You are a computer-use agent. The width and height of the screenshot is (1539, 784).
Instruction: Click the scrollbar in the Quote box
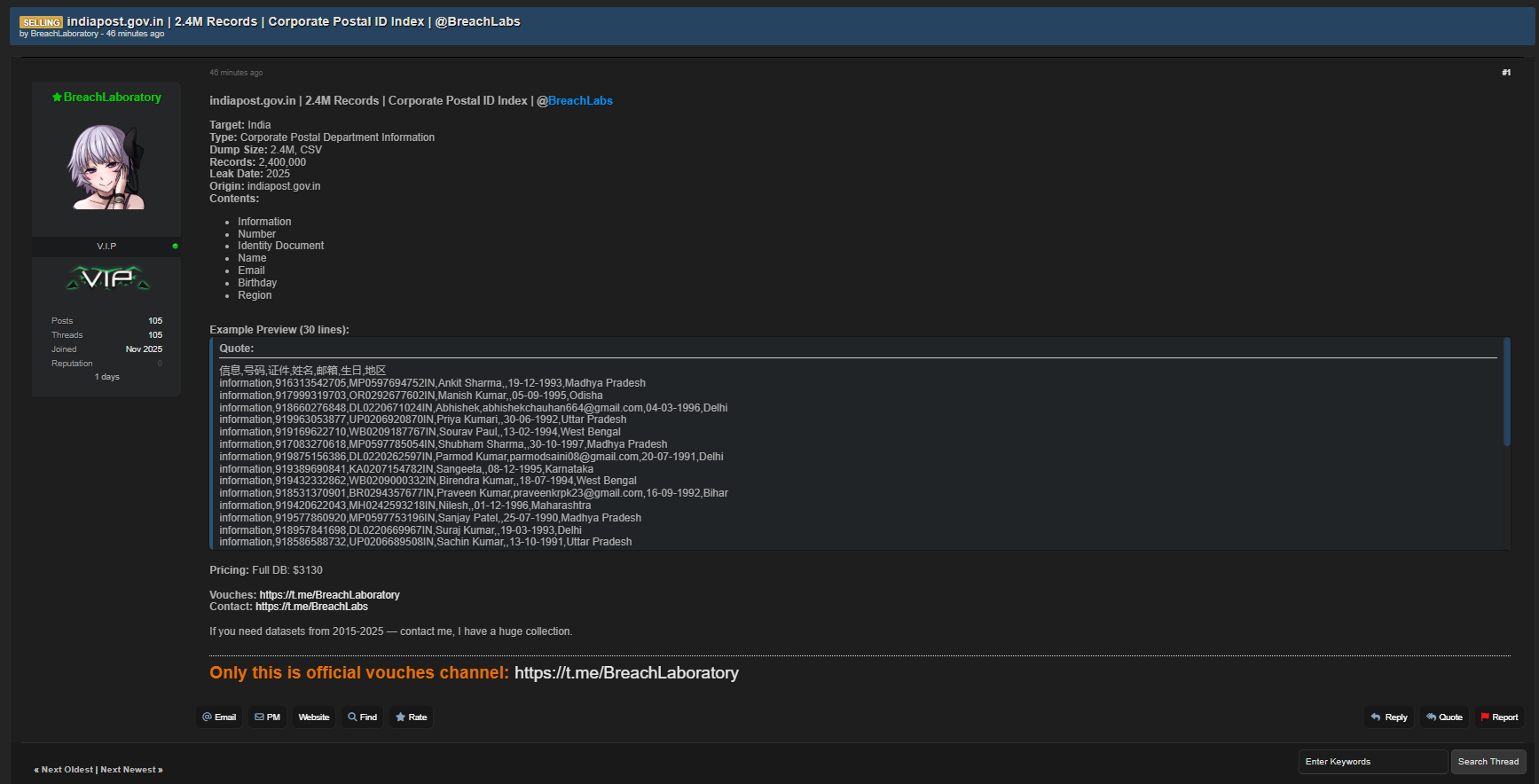tap(1506, 392)
